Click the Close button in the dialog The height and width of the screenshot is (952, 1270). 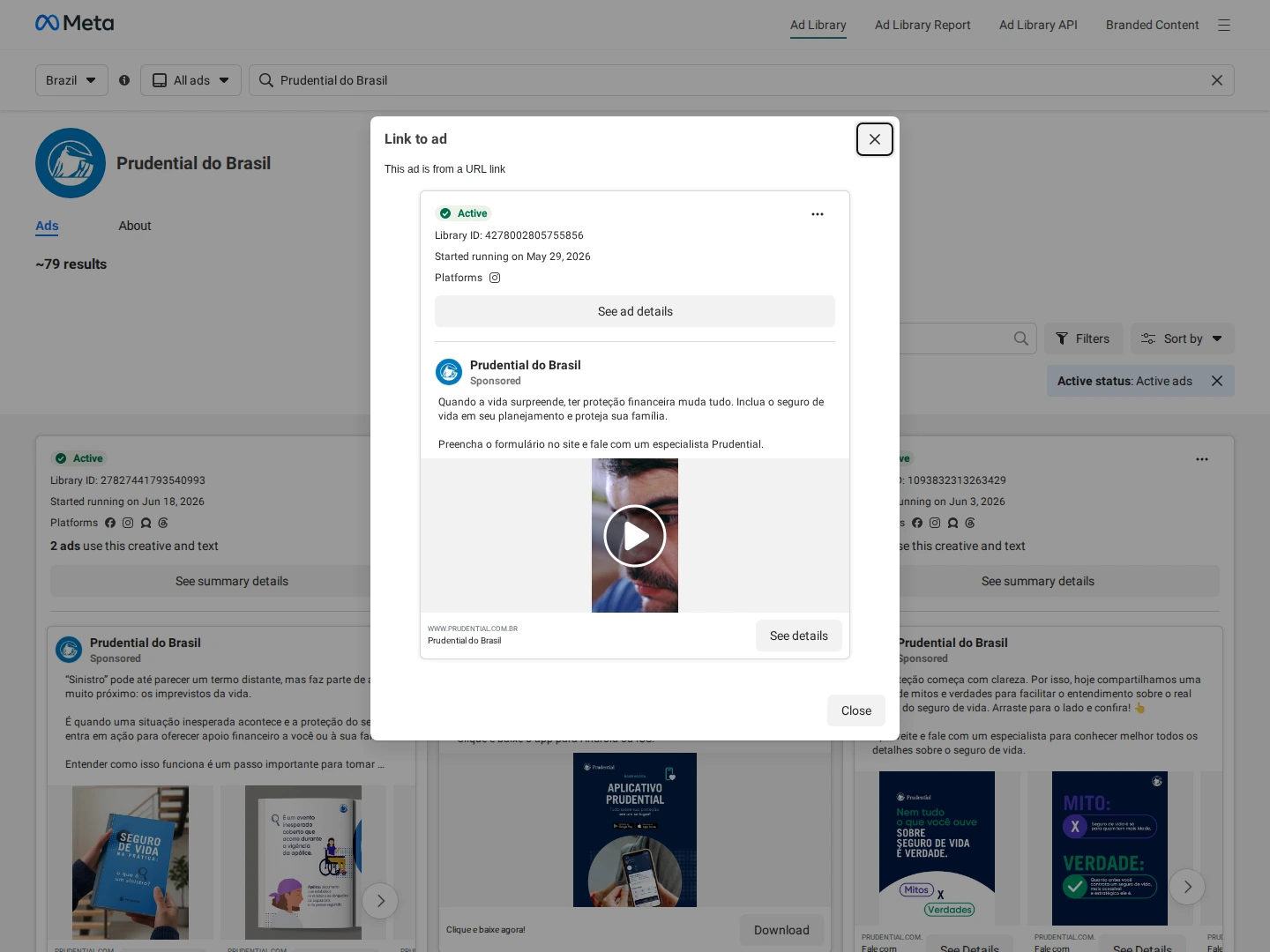pos(856,710)
